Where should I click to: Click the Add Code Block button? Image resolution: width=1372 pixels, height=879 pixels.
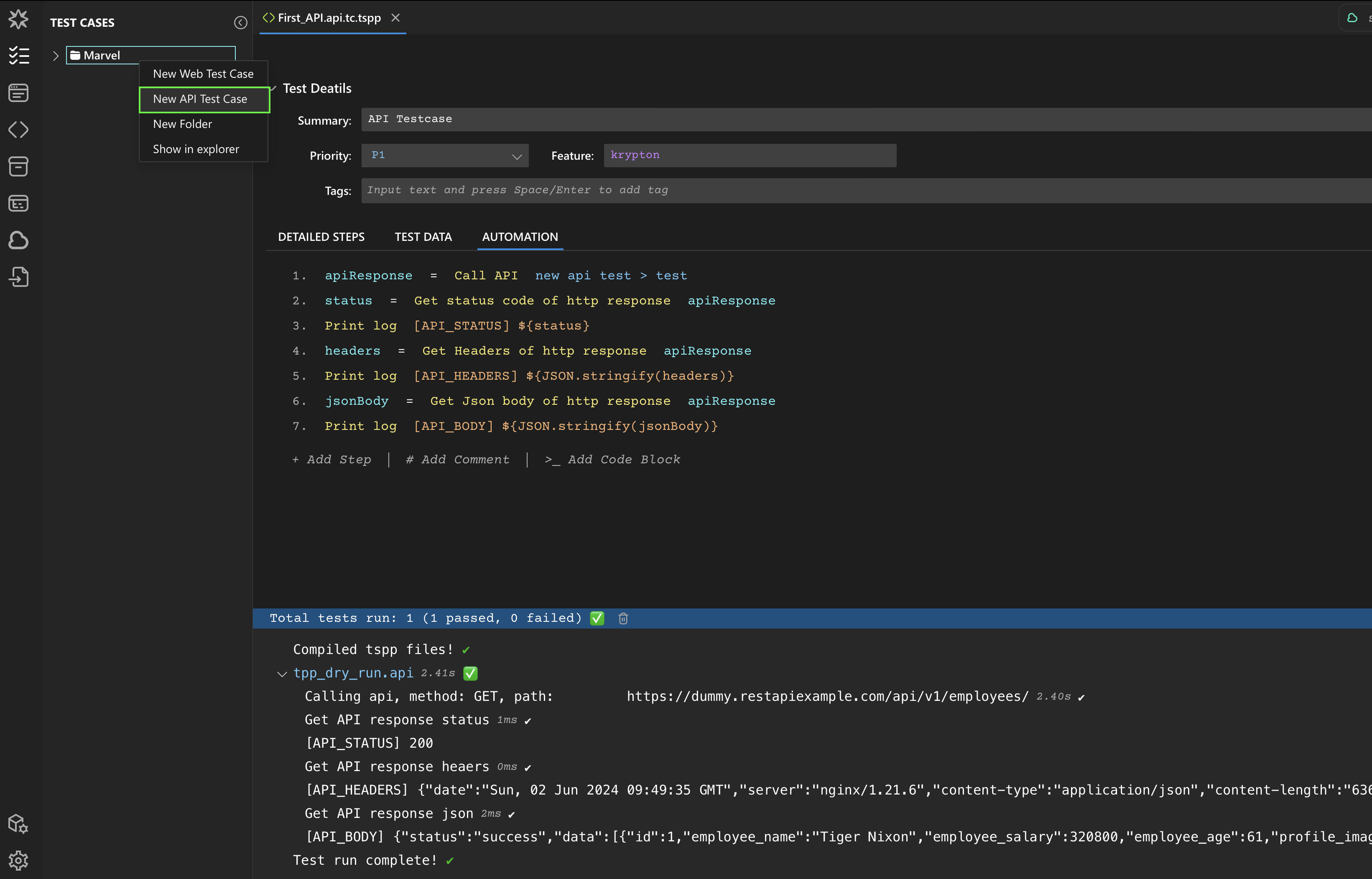613,460
